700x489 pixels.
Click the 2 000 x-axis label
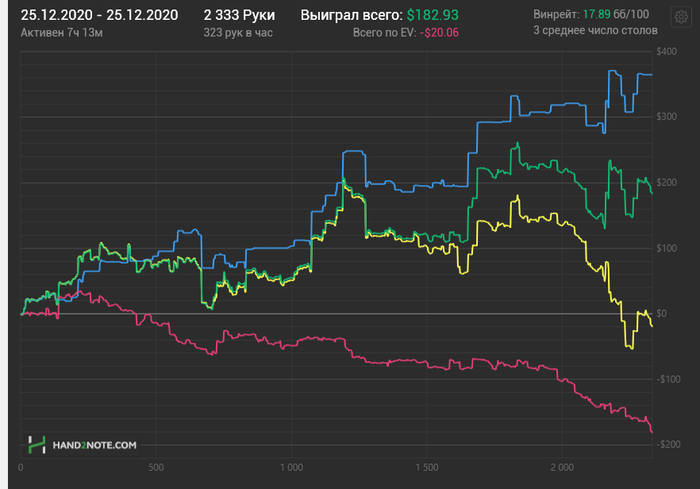[x=562, y=468]
